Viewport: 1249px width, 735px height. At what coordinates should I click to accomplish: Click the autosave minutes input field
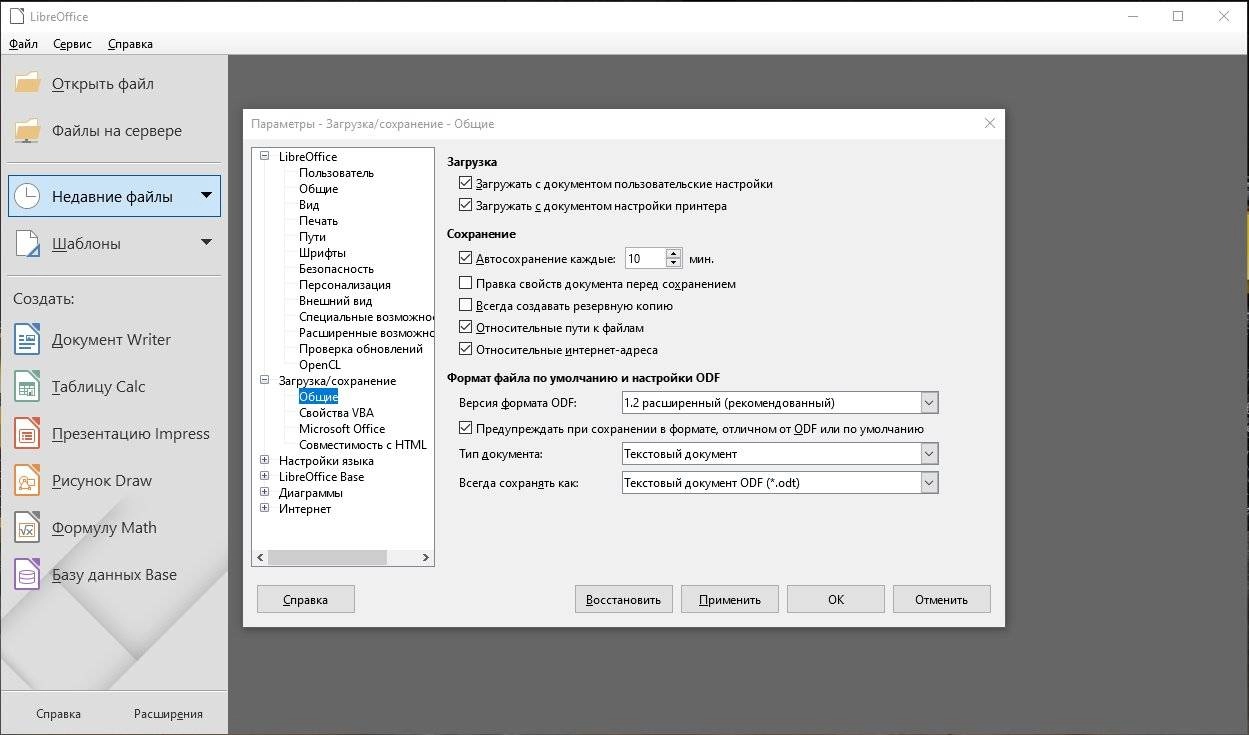(x=645, y=258)
